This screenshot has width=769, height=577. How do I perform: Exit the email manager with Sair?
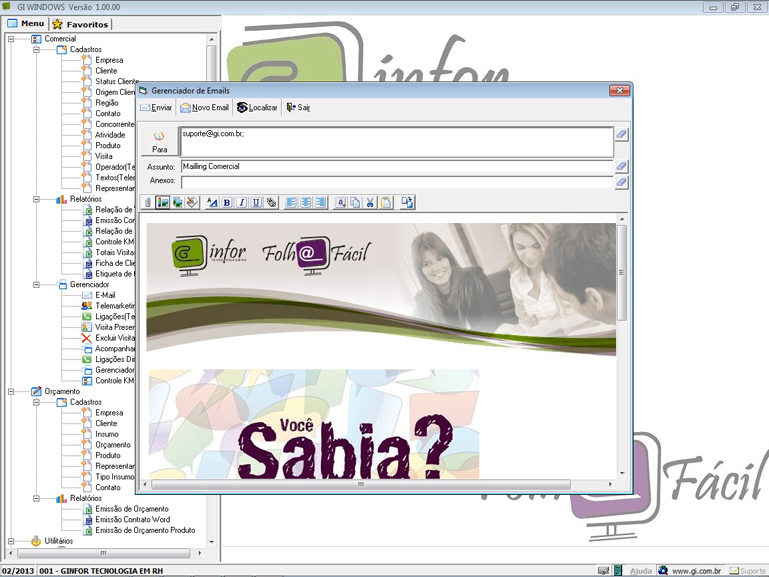(298, 107)
